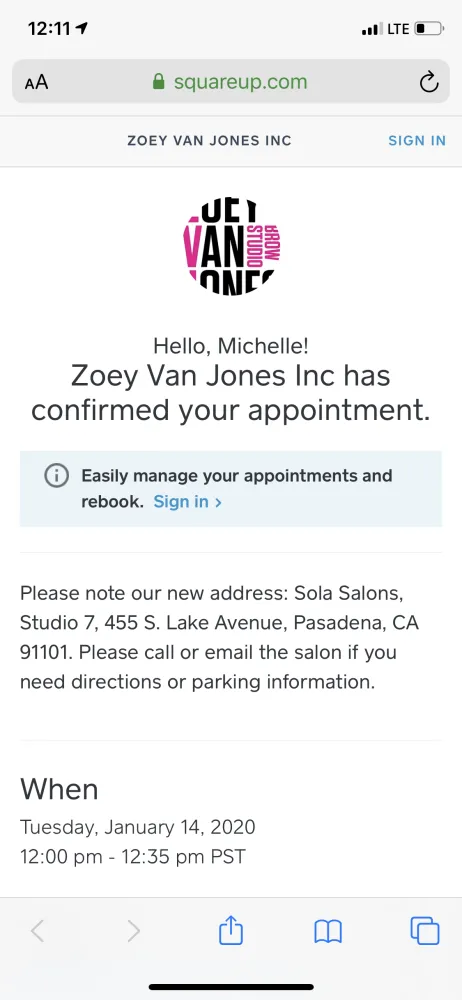Tap the appointment date Tuesday, January 14, 2020
Viewport: 462px width, 1000px height.
pos(138,827)
